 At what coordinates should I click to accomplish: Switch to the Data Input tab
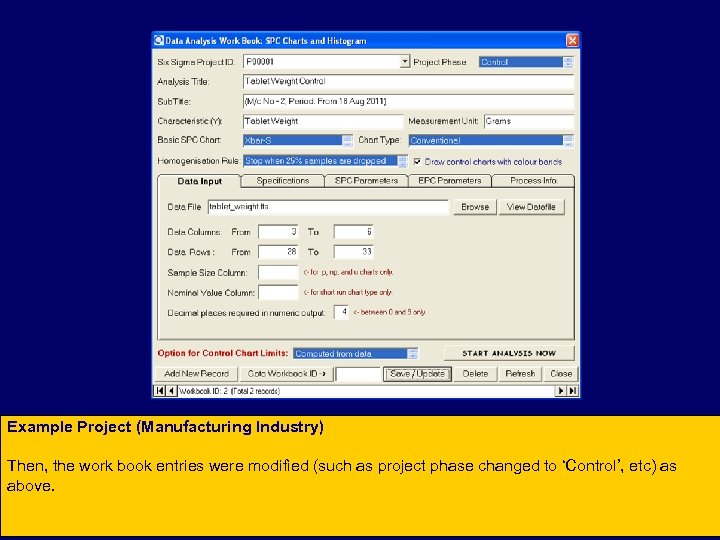[199, 181]
